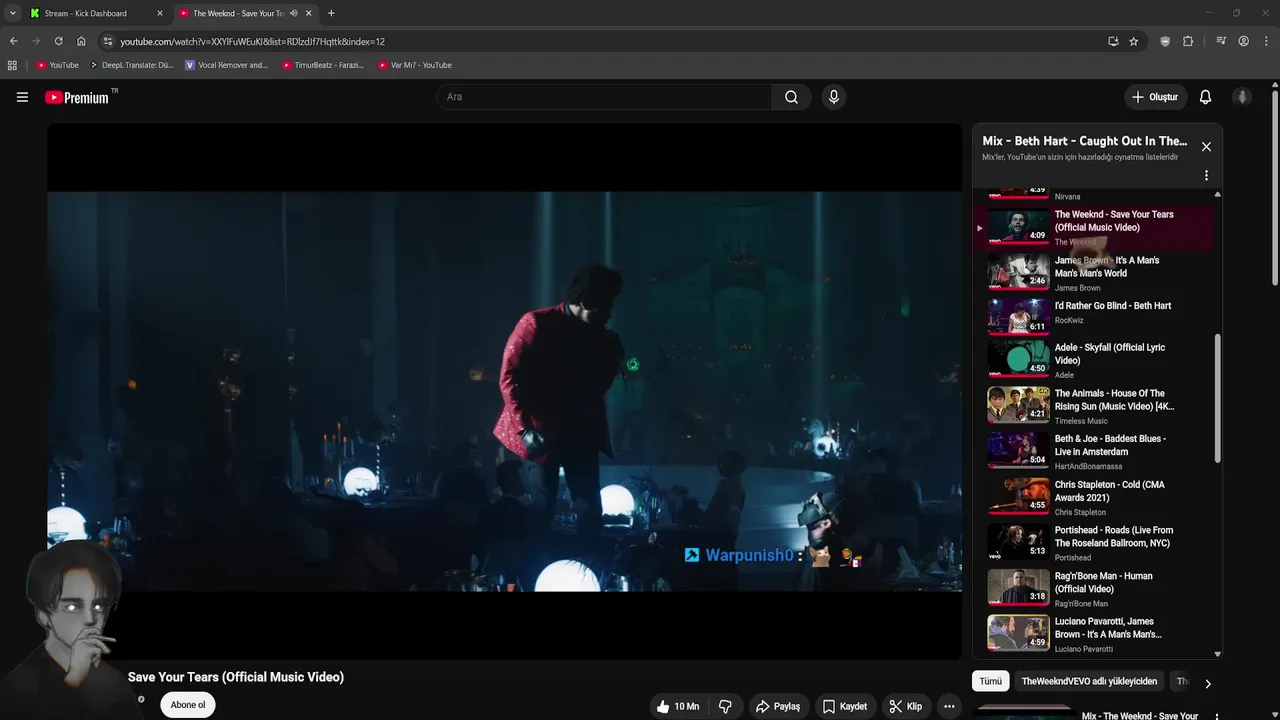Click the page vertical scrollbar thumb
This screenshot has width=1280, height=720.
click(x=1275, y=187)
